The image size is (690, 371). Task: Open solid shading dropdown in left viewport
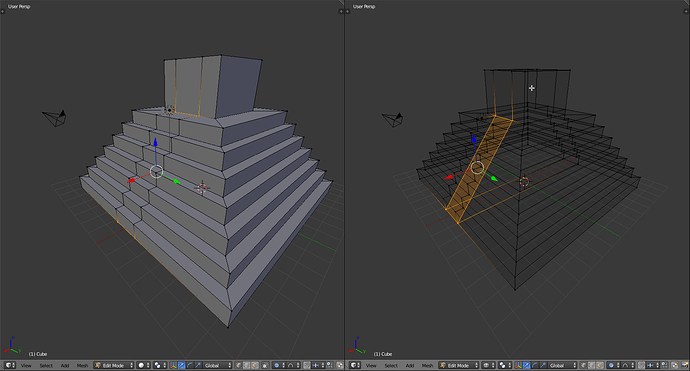pos(144,365)
